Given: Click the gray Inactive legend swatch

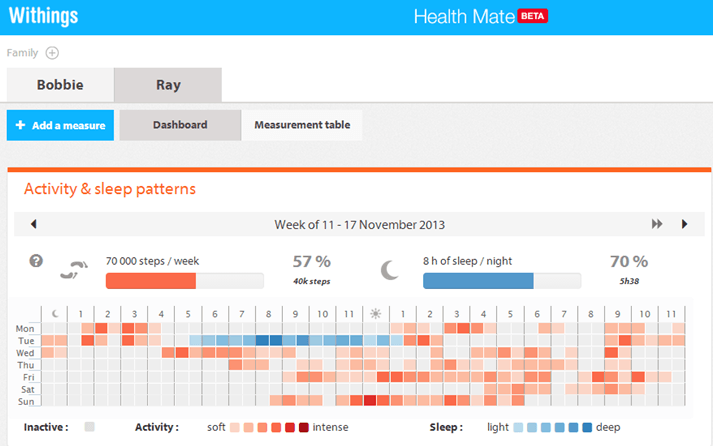Looking at the screenshot, I should click(x=90, y=426).
